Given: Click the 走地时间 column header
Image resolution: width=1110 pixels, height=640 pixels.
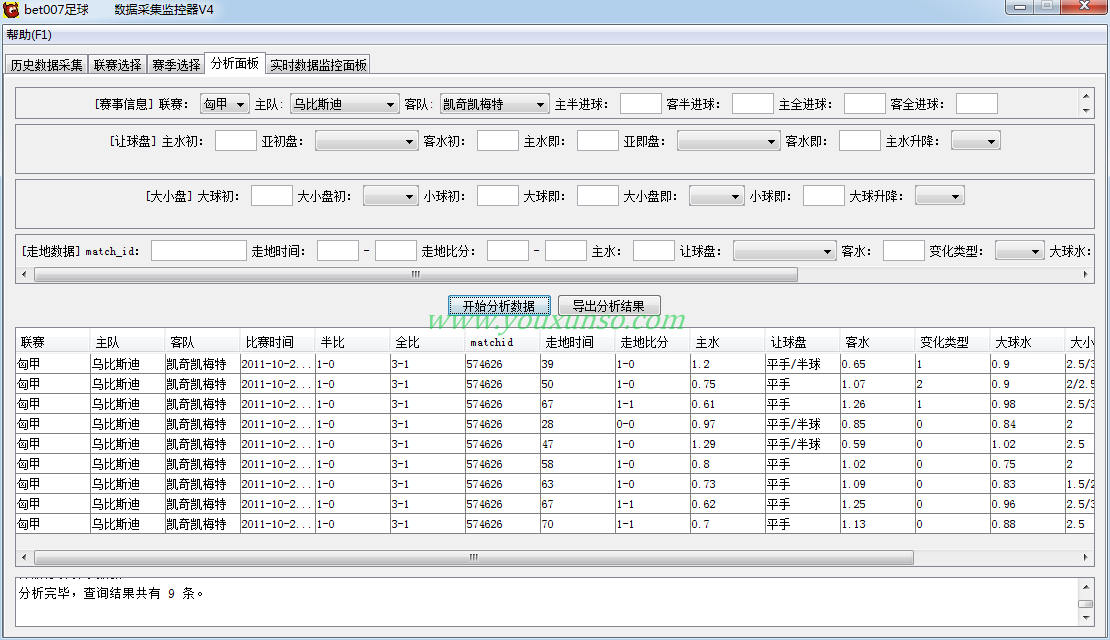Looking at the screenshot, I should click(577, 342).
